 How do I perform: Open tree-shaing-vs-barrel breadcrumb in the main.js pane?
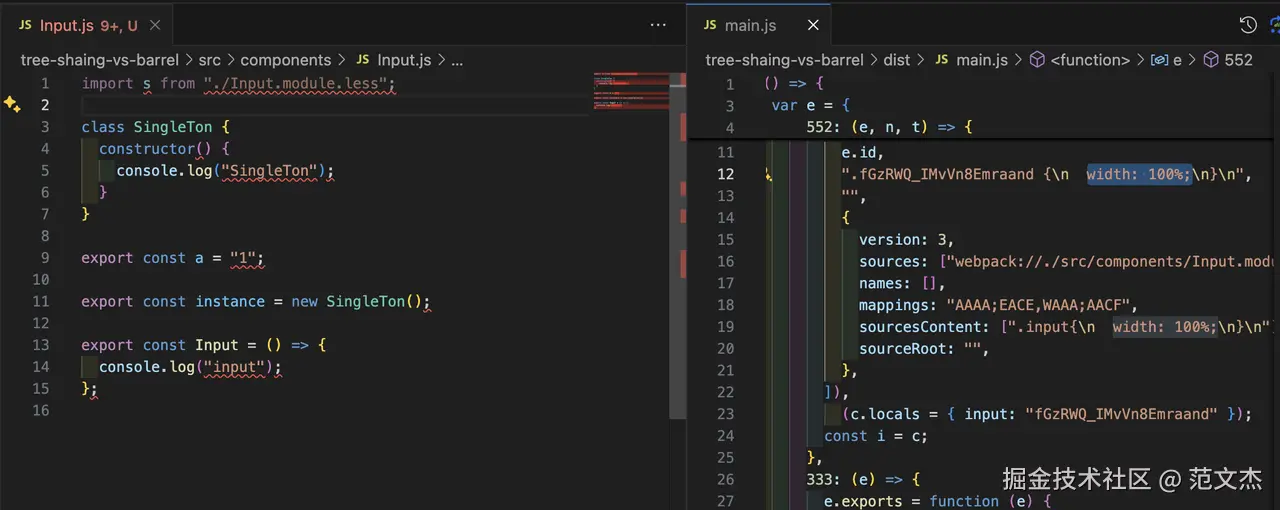(x=784, y=60)
